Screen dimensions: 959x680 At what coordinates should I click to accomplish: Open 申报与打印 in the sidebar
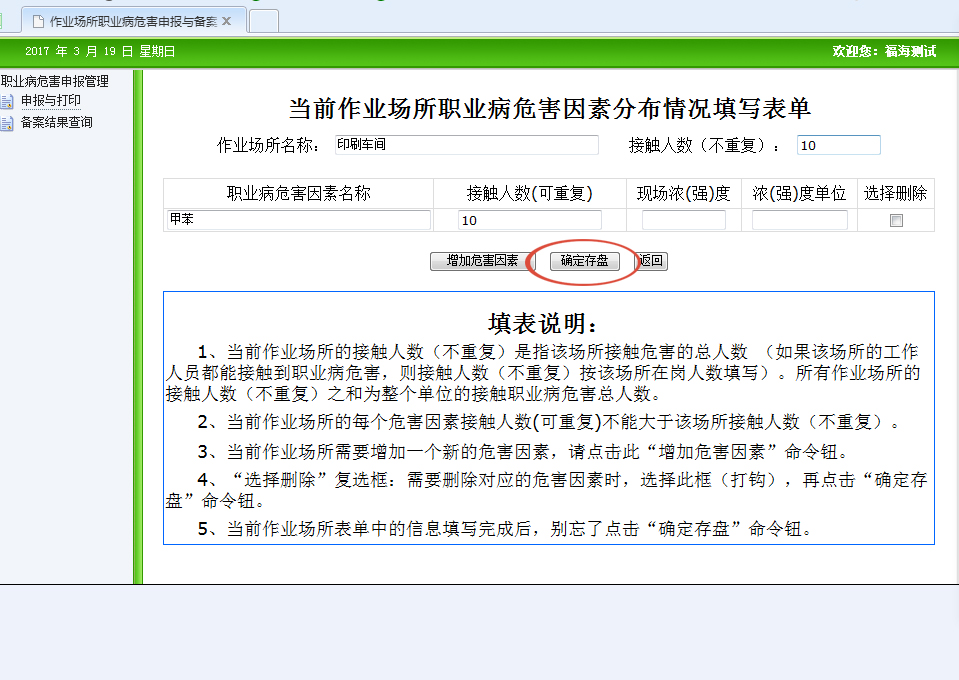pyautogui.click(x=51, y=101)
